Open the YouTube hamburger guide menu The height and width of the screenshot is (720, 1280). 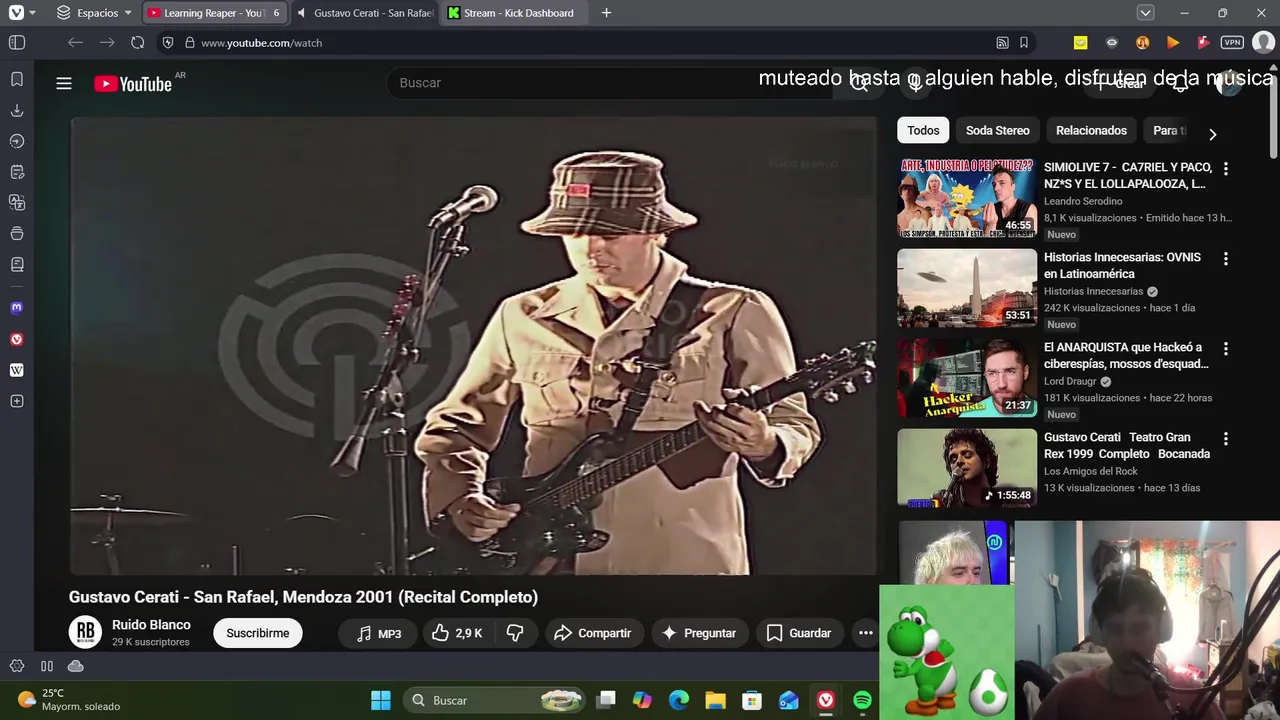[64, 83]
